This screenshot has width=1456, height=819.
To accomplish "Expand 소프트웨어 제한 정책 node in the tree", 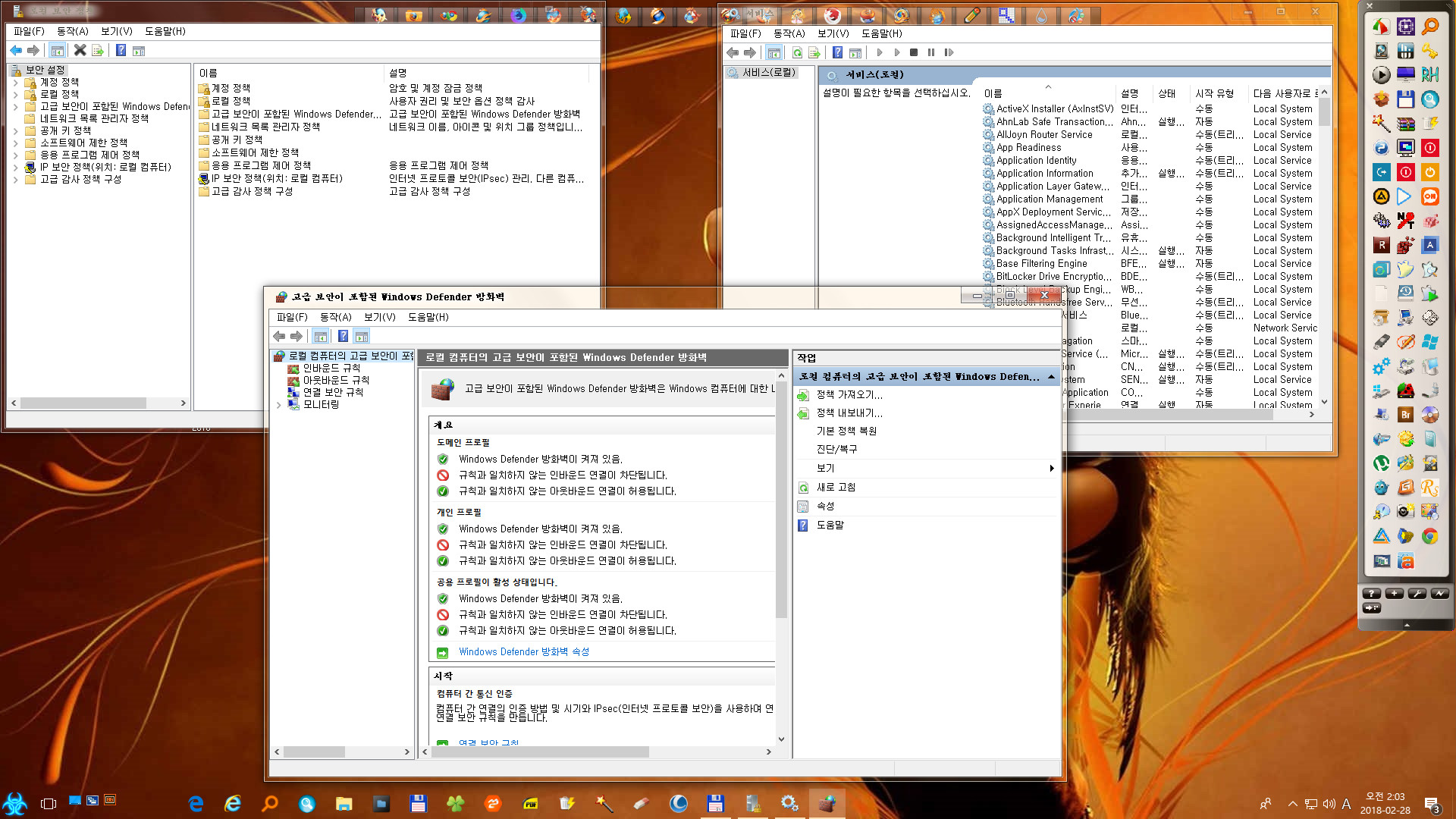I will coord(16,143).
